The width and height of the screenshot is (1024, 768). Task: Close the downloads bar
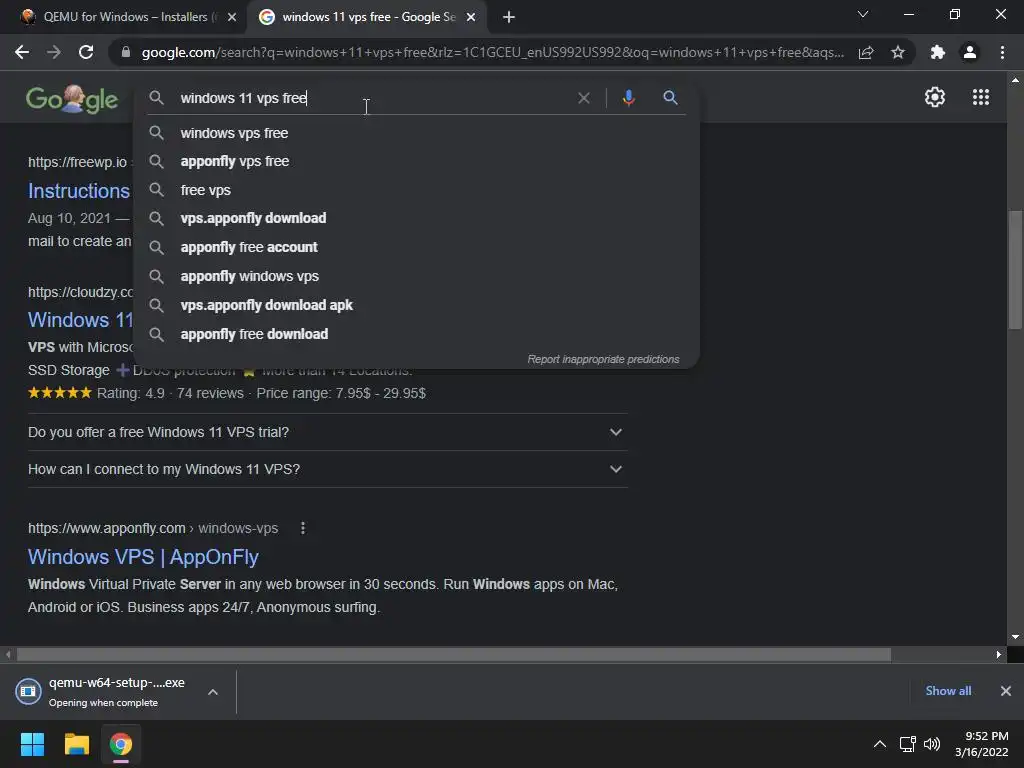click(1006, 691)
